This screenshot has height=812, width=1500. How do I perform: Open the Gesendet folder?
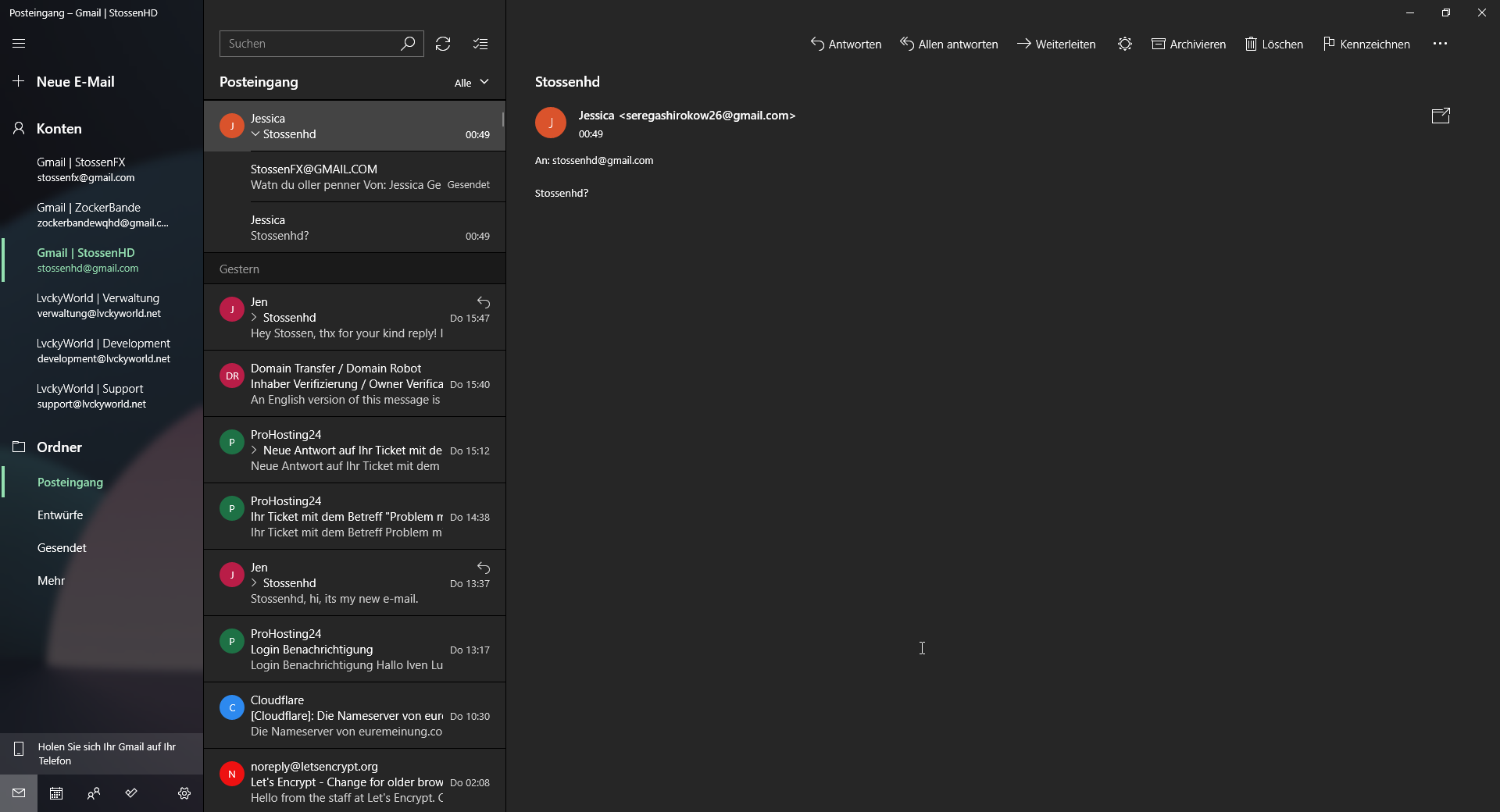[x=62, y=548]
